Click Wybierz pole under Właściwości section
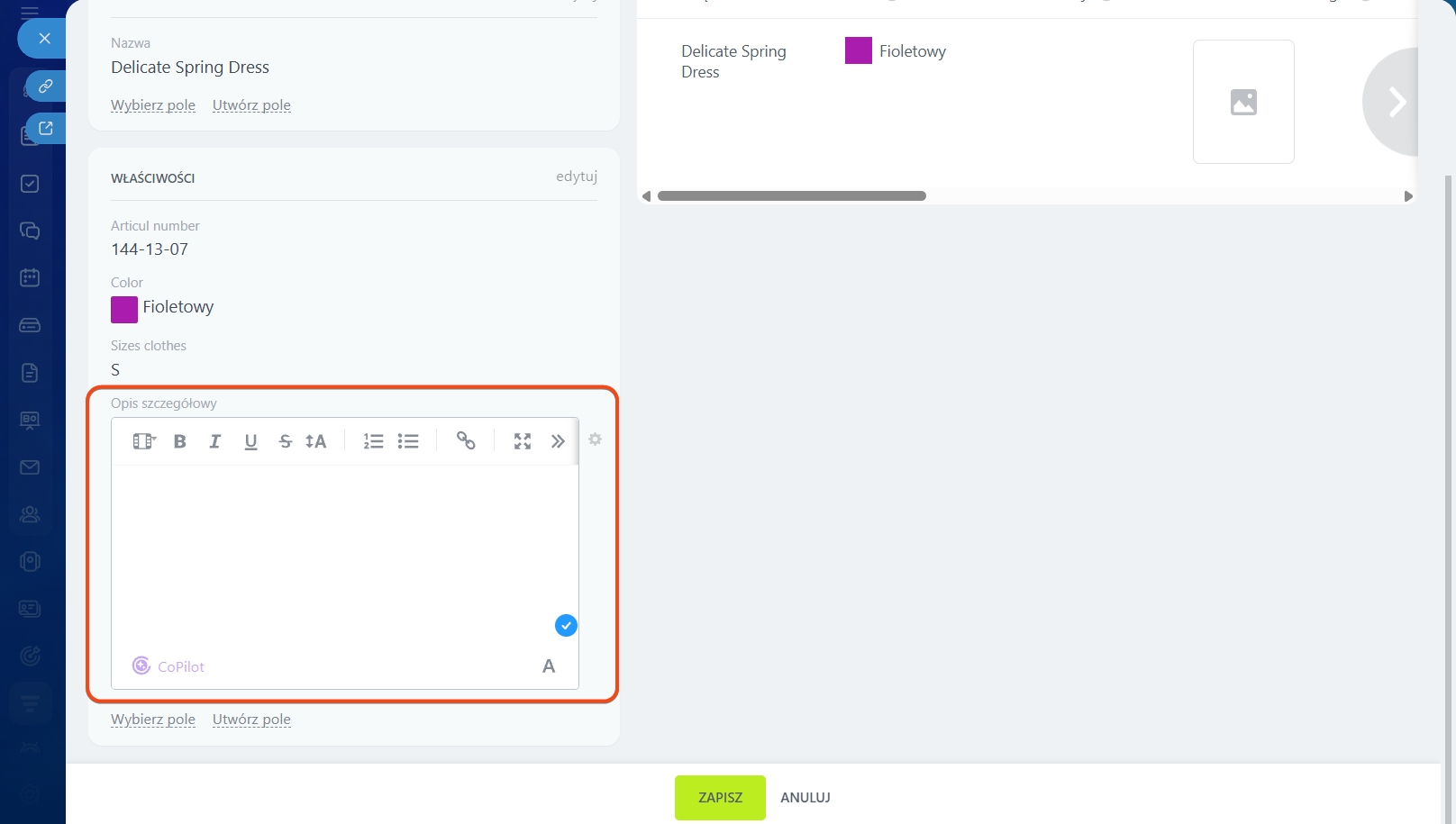 tap(153, 720)
